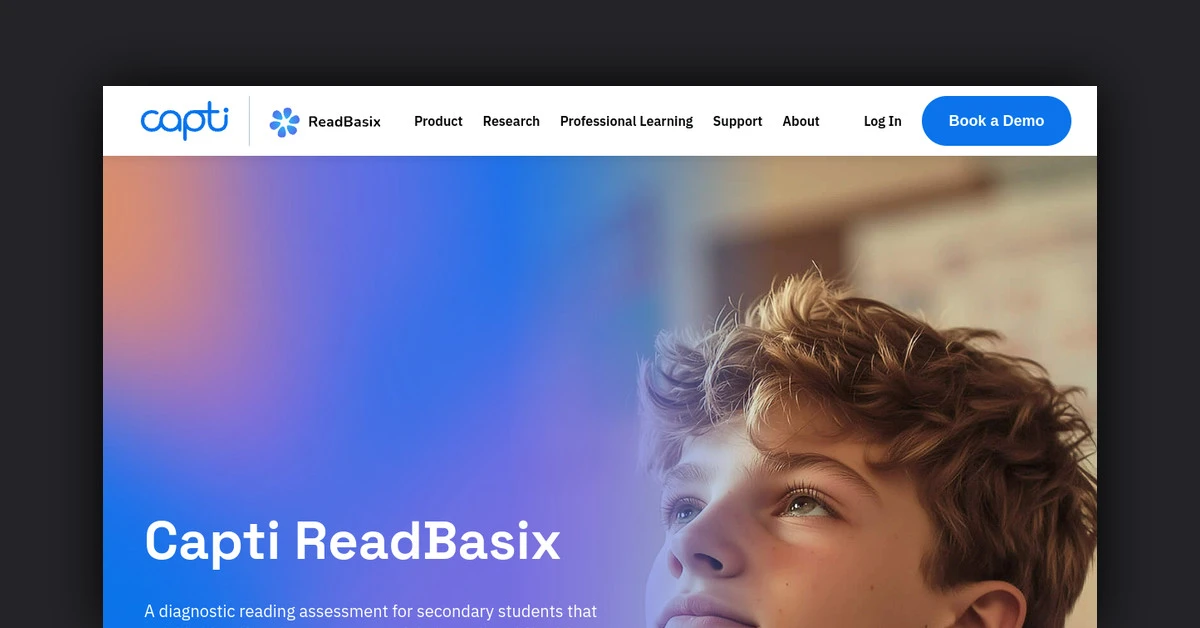Click the word ReadBasix in the hero heading
1200x628 pixels.
pos(427,540)
